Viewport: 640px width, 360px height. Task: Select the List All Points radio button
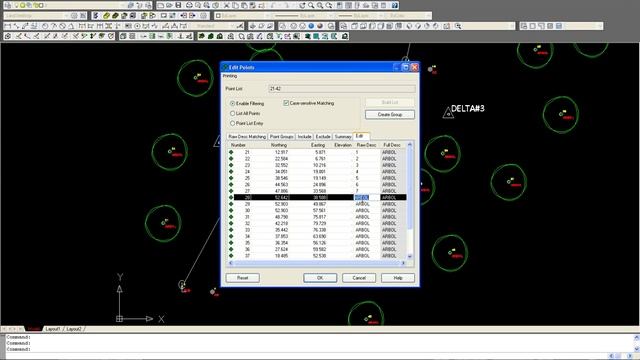[x=232, y=113]
